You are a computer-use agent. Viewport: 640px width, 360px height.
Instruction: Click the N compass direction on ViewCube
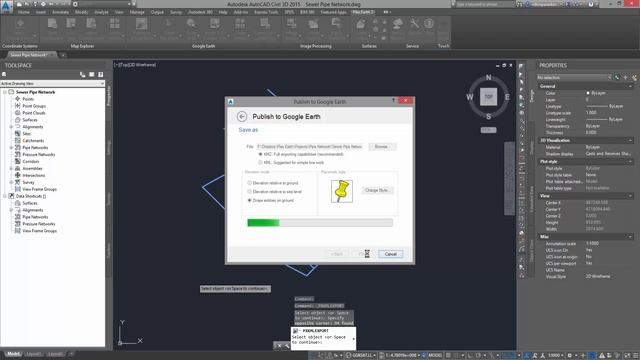click(x=489, y=78)
